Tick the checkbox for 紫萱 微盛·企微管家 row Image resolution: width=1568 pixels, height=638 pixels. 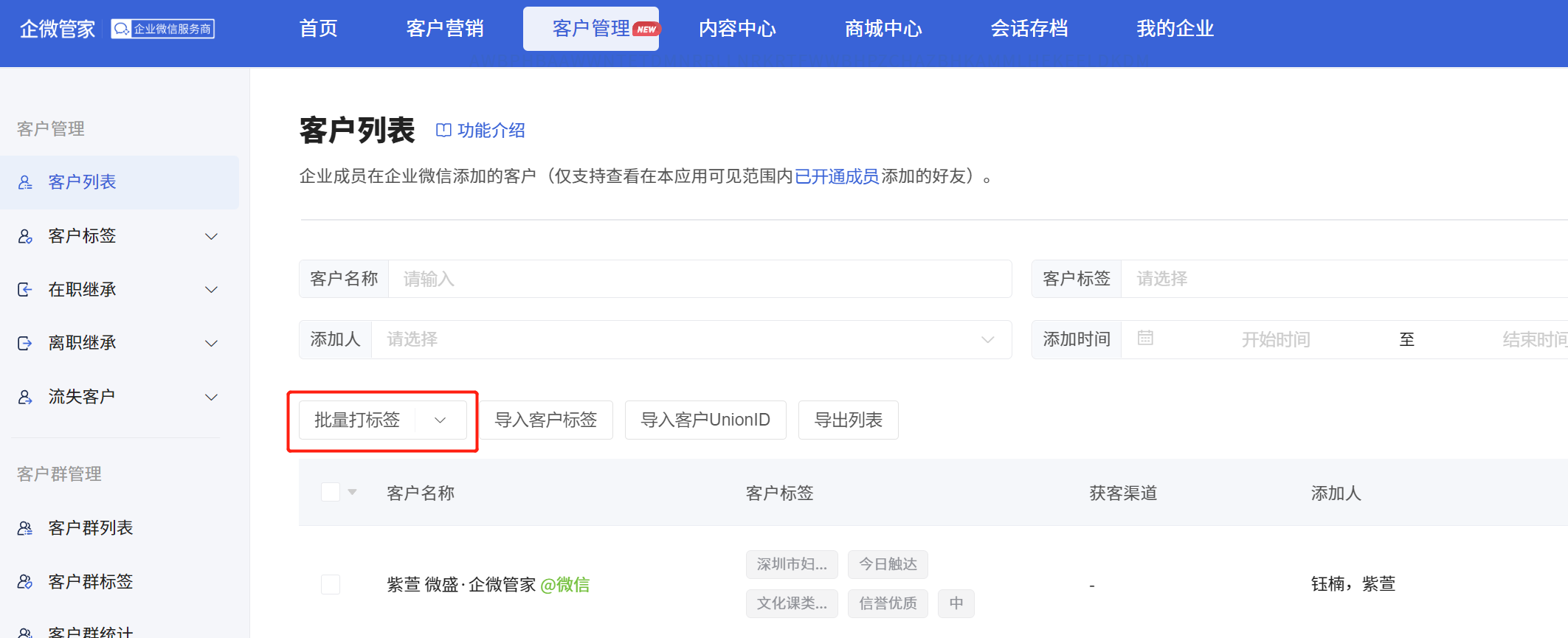click(331, 584)
